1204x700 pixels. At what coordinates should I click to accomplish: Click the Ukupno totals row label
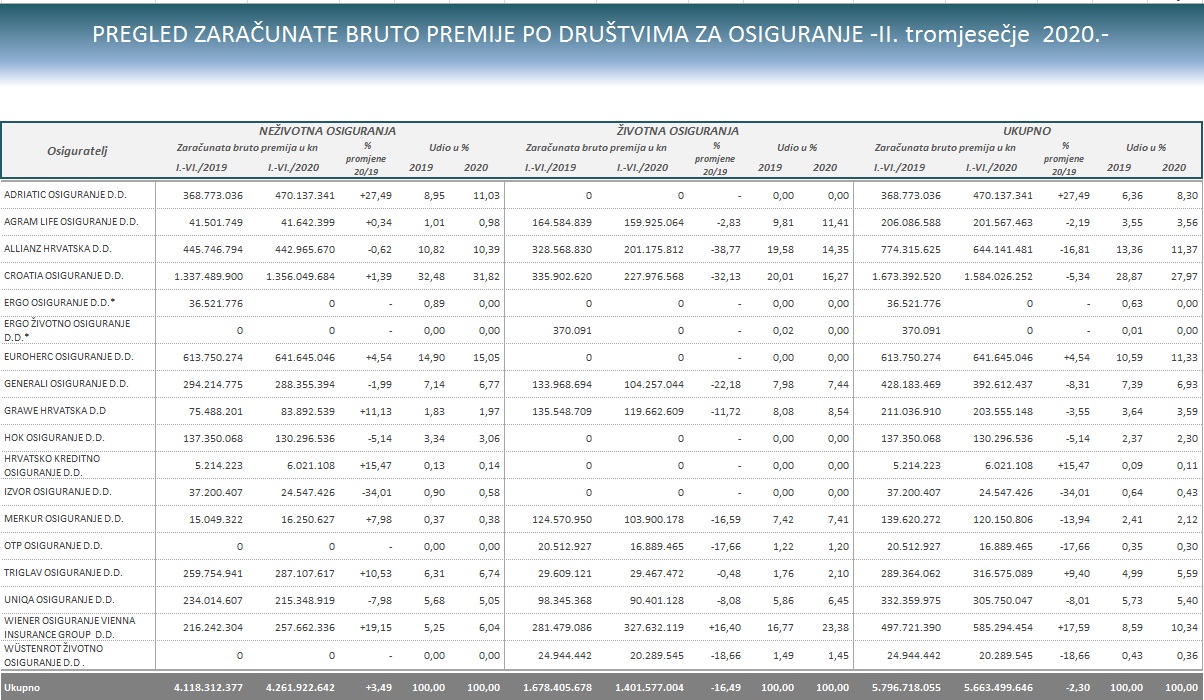tap(21, 689)
